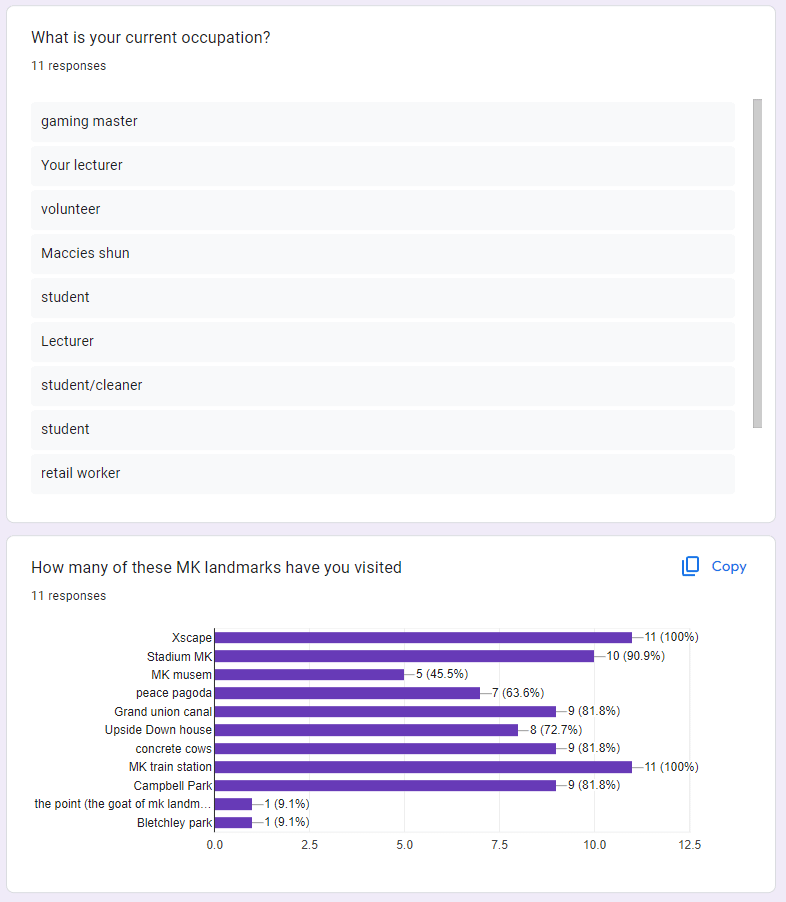Select the "gaming master" response
Viewport: 786px width, 902px height.
(x=383, y=121)
